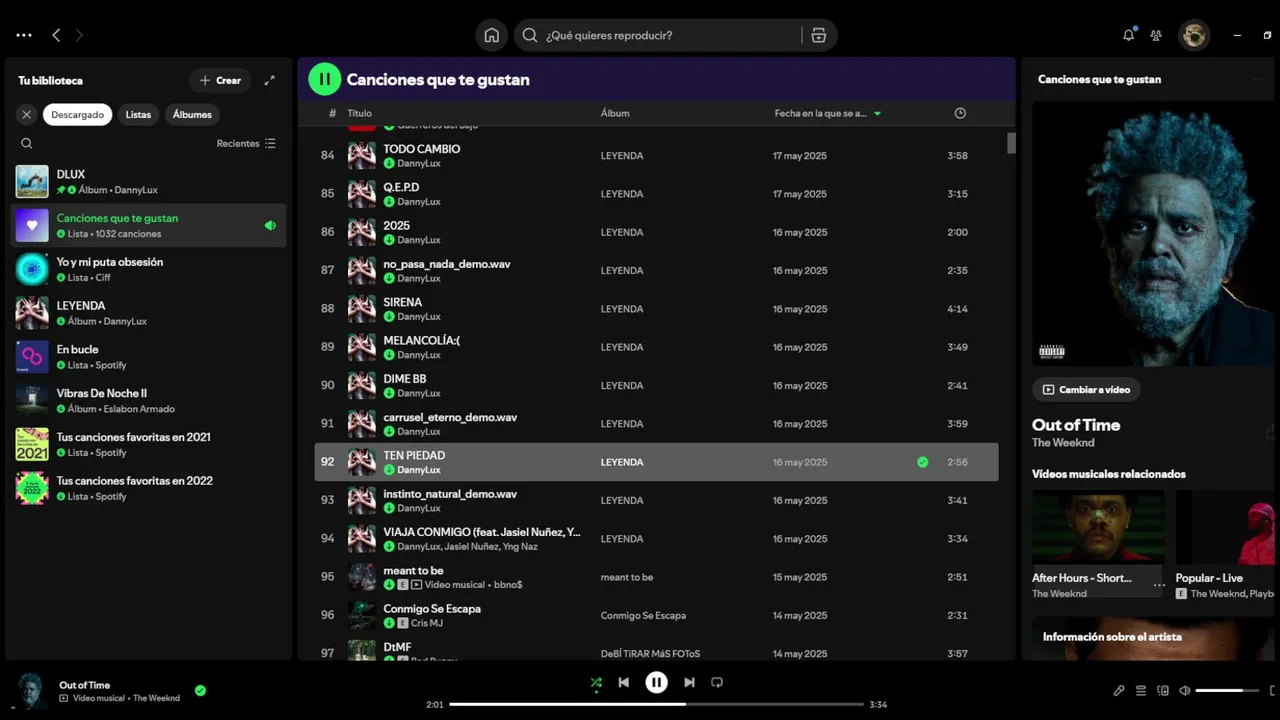This screenshot has height=720, width=1280.
Task: Open the Browse icon in search bar
Action: tap(819, 35)
